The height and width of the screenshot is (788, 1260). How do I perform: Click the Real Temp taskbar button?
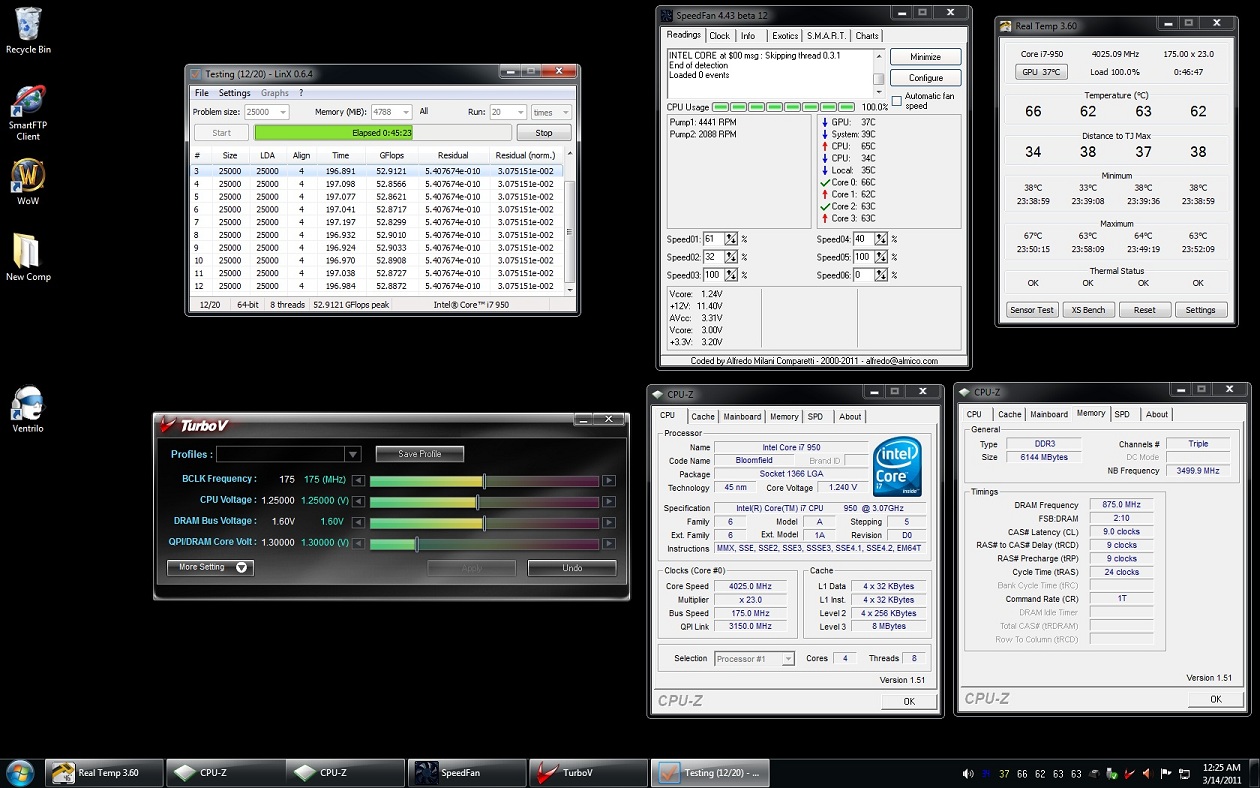coord(103,773)
